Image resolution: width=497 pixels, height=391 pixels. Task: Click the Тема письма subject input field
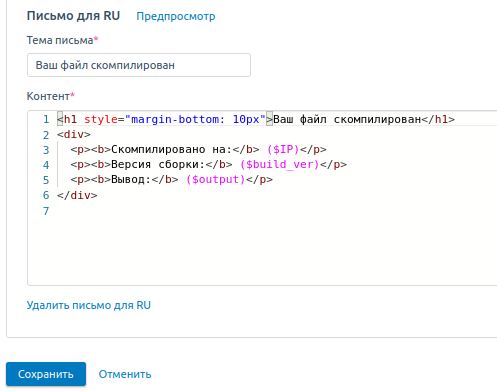point(139,65)
